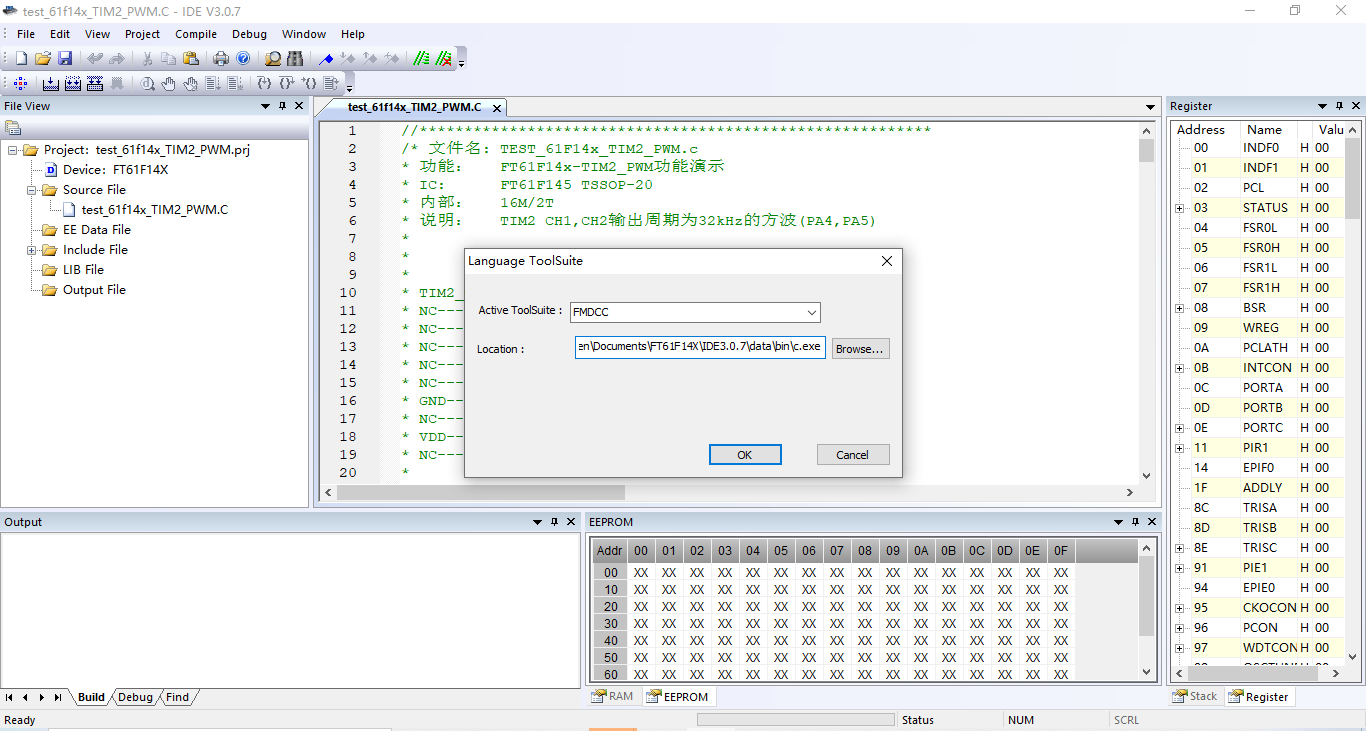Collapse the Source File folder node
The width and height of the screenshot is (1366, 731).
(x=32, y=190)
